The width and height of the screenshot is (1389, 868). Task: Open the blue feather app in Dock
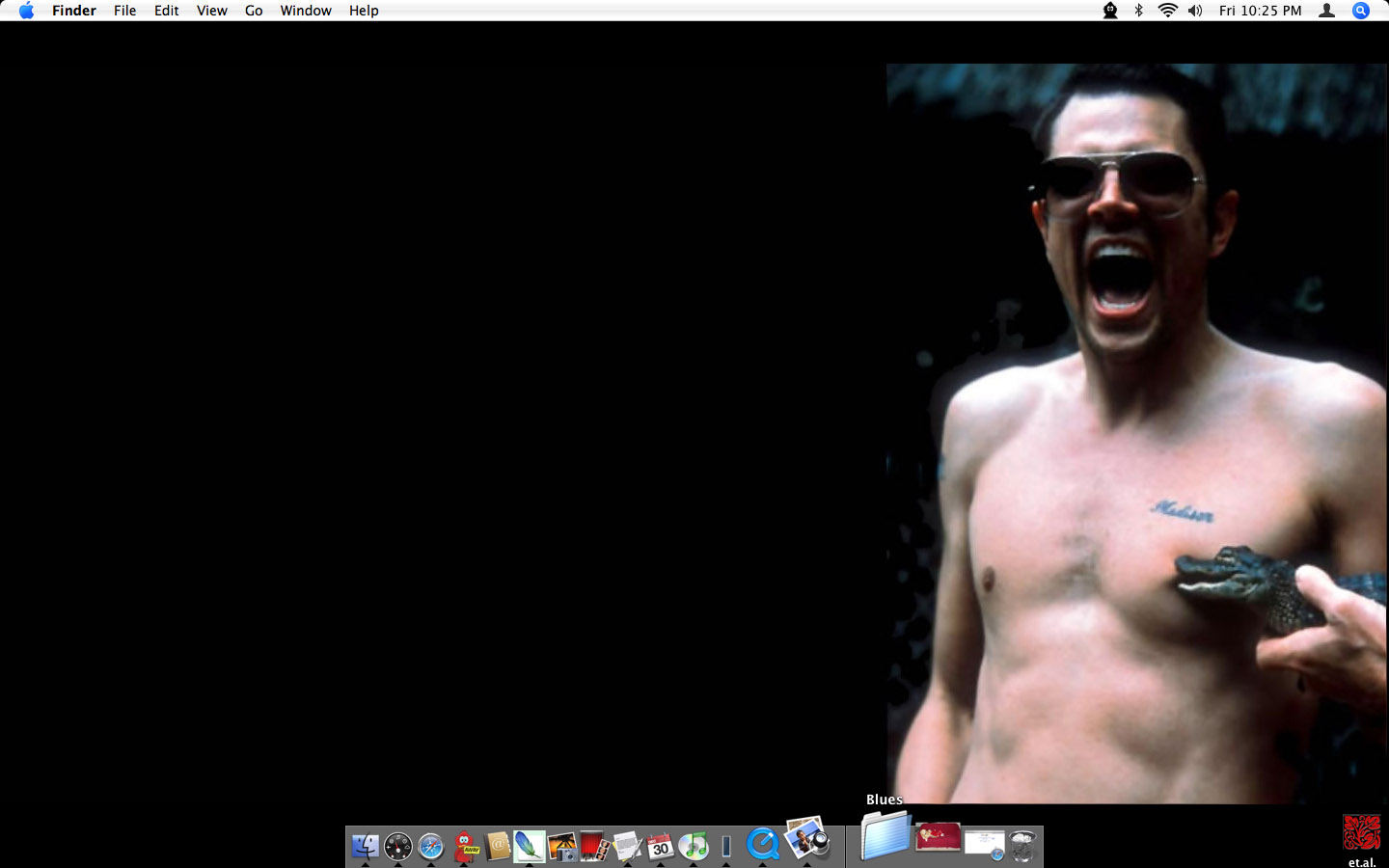coord(530,846)
